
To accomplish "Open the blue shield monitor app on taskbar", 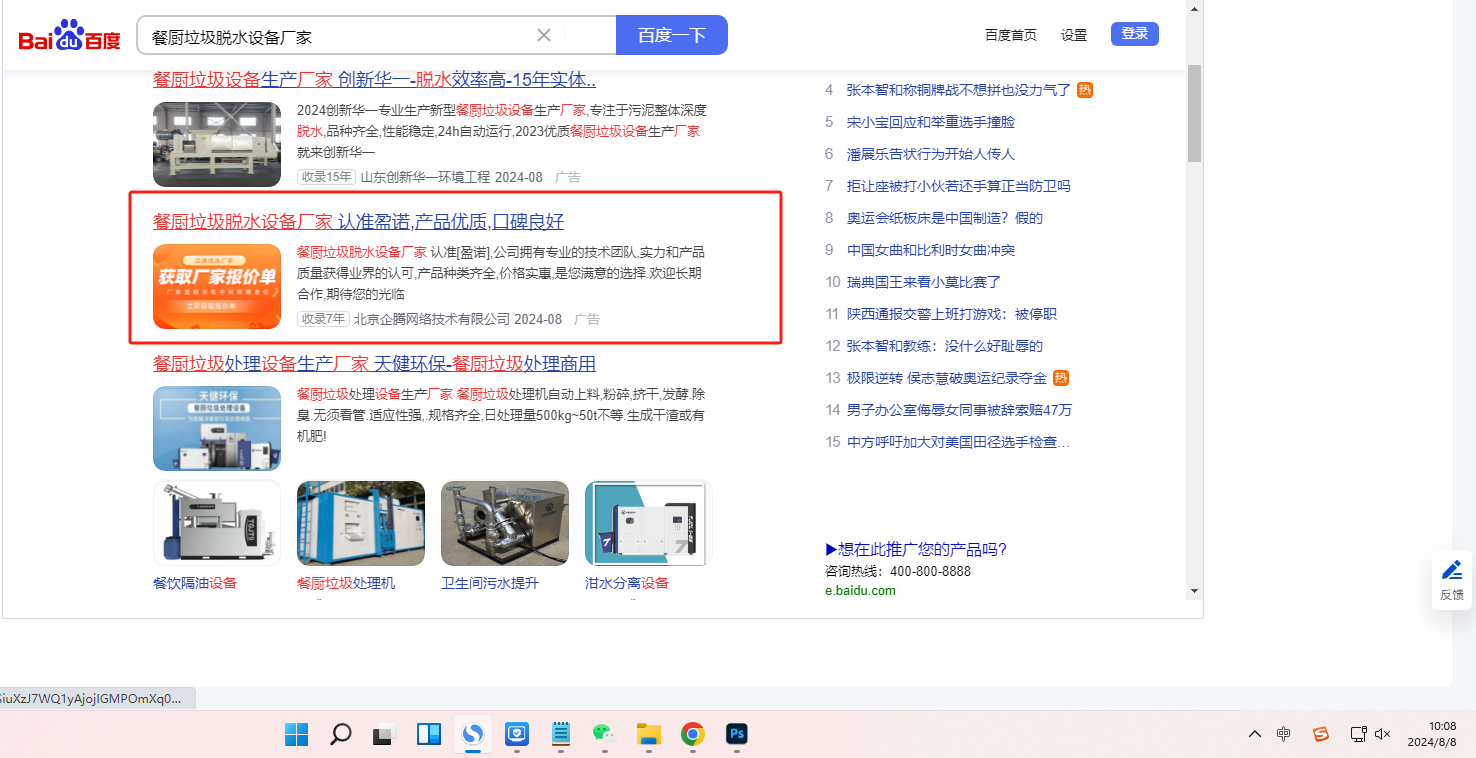I will click(517, 735).
